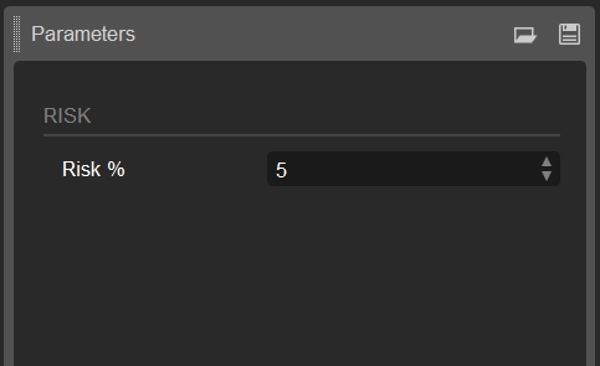
Task: Save parameters using the floppy disk icon
Action: [569, 34]
